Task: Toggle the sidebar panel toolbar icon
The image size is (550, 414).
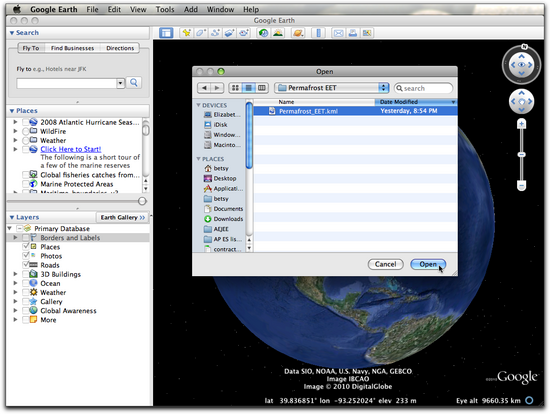Action: tap(166, 33)
